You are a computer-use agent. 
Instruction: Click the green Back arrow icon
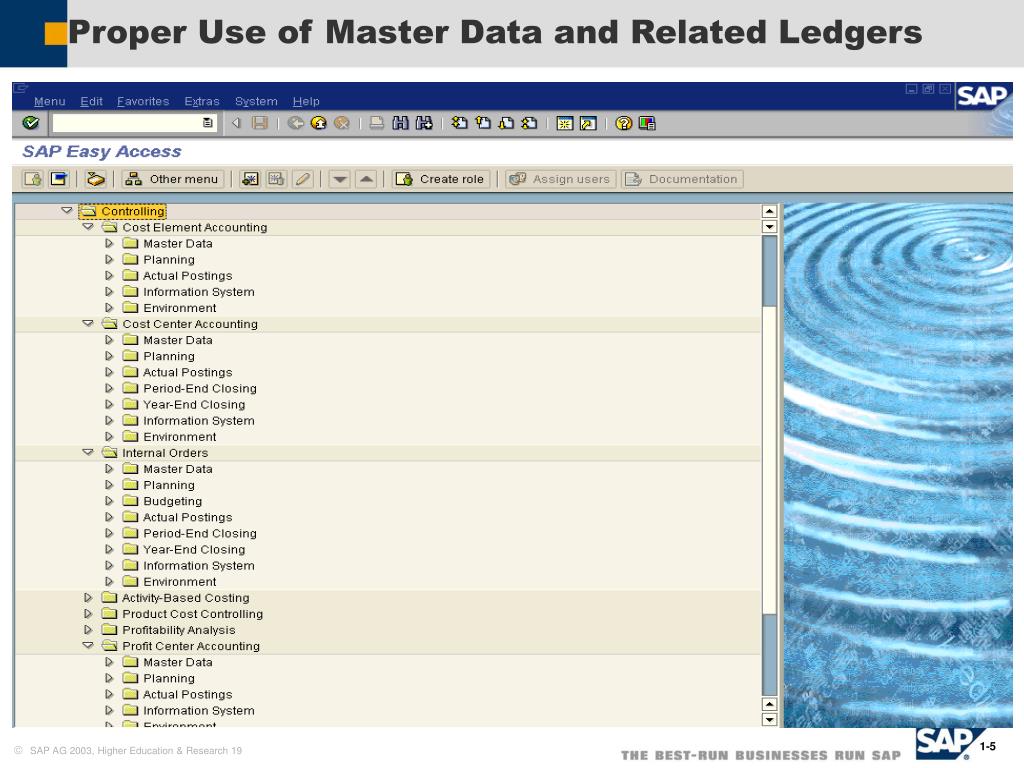pos(295,123)
